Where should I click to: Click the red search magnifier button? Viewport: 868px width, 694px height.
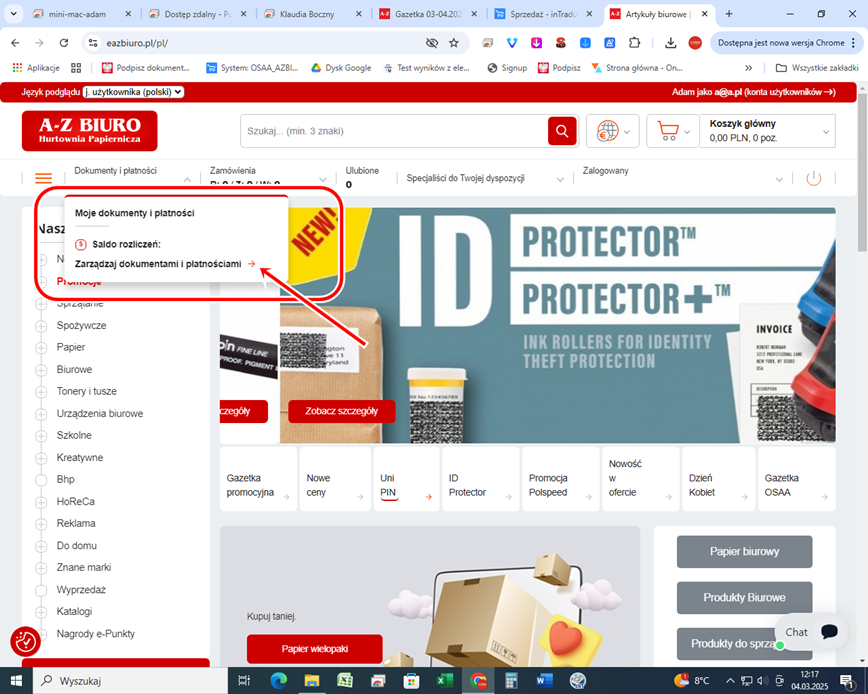tap(562, 131)
